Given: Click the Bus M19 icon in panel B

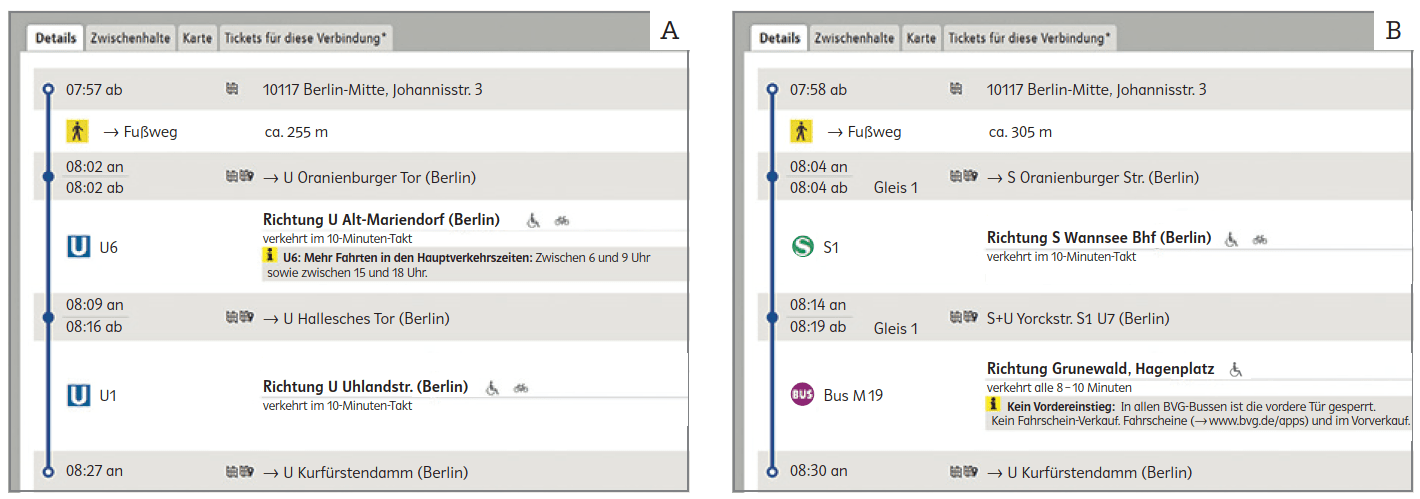Looking at the screenshot, I should click(802, 395).
